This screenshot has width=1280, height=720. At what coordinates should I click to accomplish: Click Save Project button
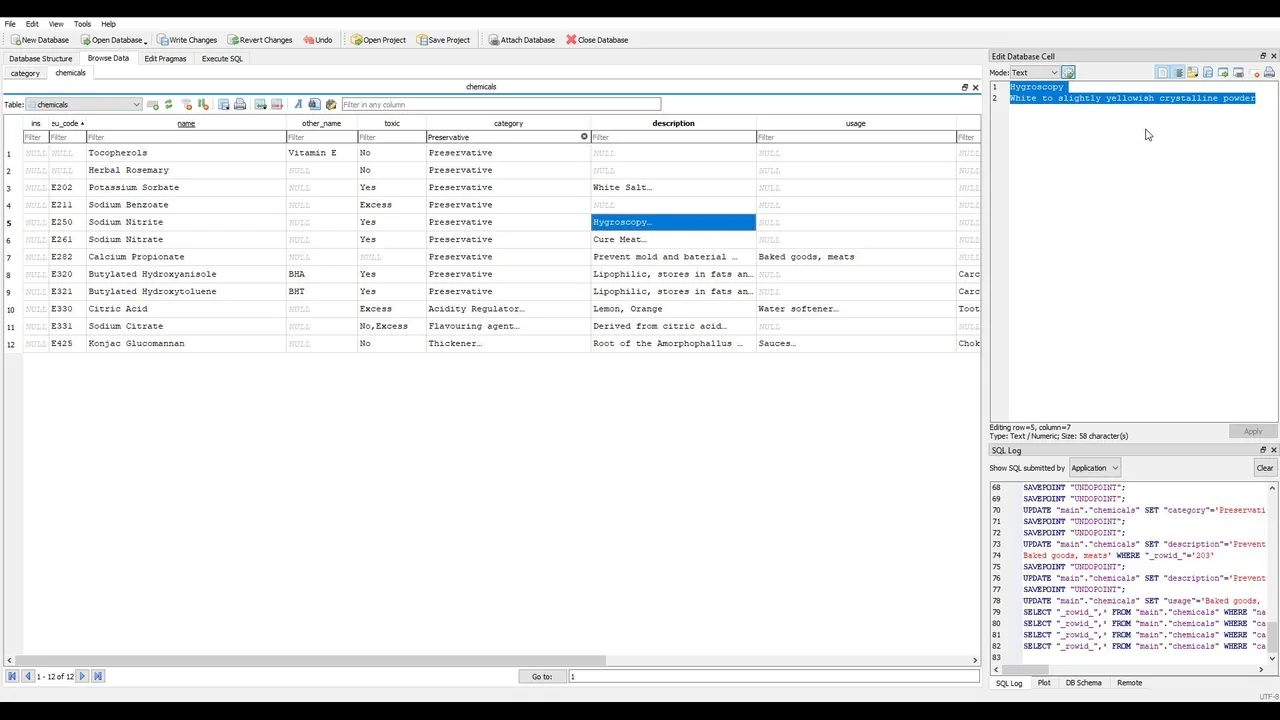(443, 40)
